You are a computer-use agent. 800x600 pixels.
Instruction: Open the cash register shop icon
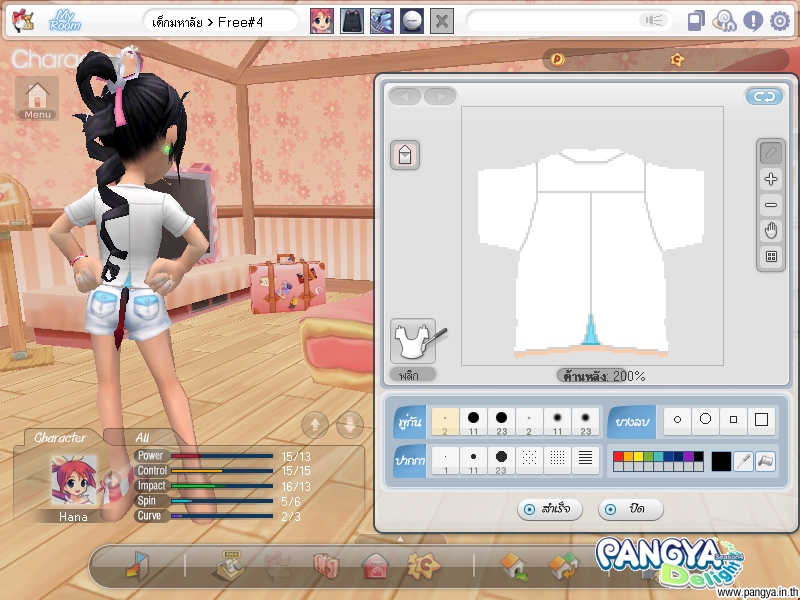[x=230, y=566]
